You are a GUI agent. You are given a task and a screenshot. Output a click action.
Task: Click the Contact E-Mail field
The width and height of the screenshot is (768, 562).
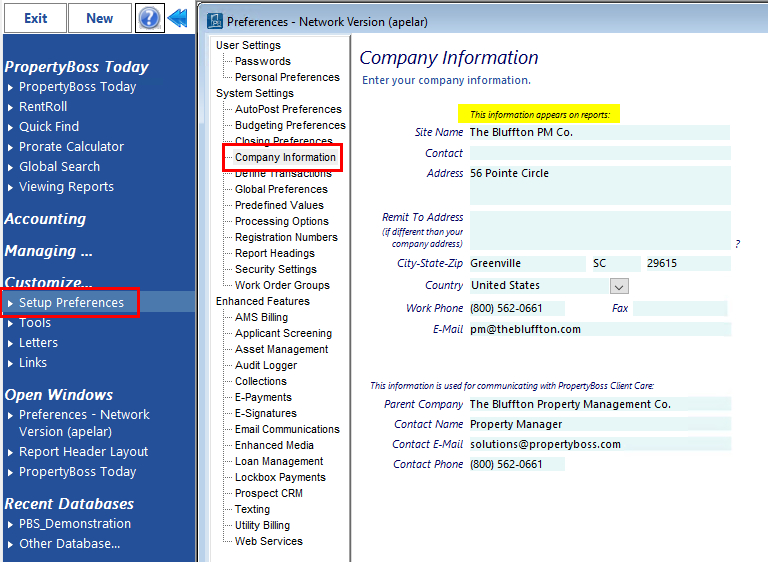click(x=600, y=444)
